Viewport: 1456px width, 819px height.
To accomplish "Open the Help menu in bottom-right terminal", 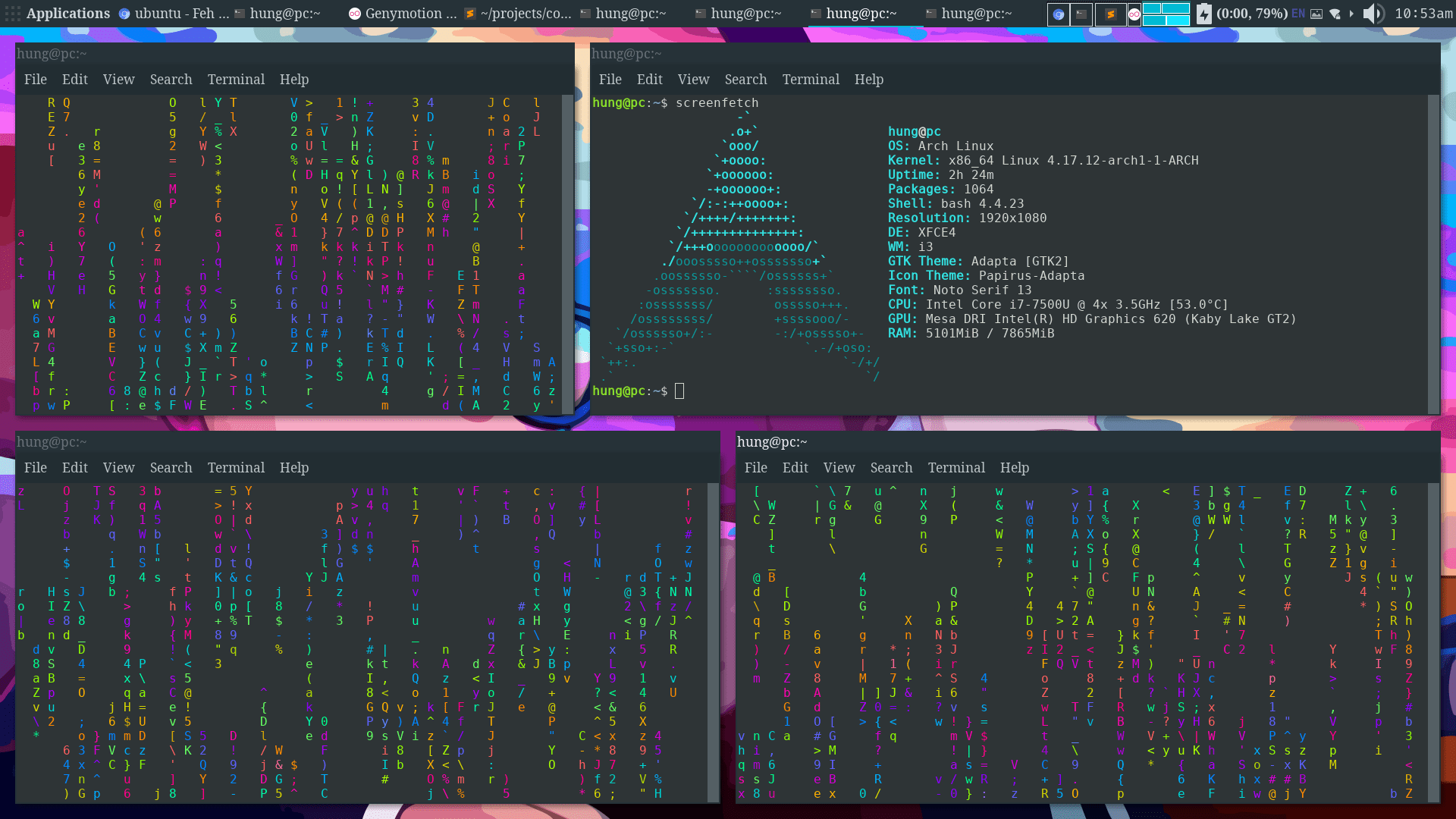I will [x=1015, y=468].
